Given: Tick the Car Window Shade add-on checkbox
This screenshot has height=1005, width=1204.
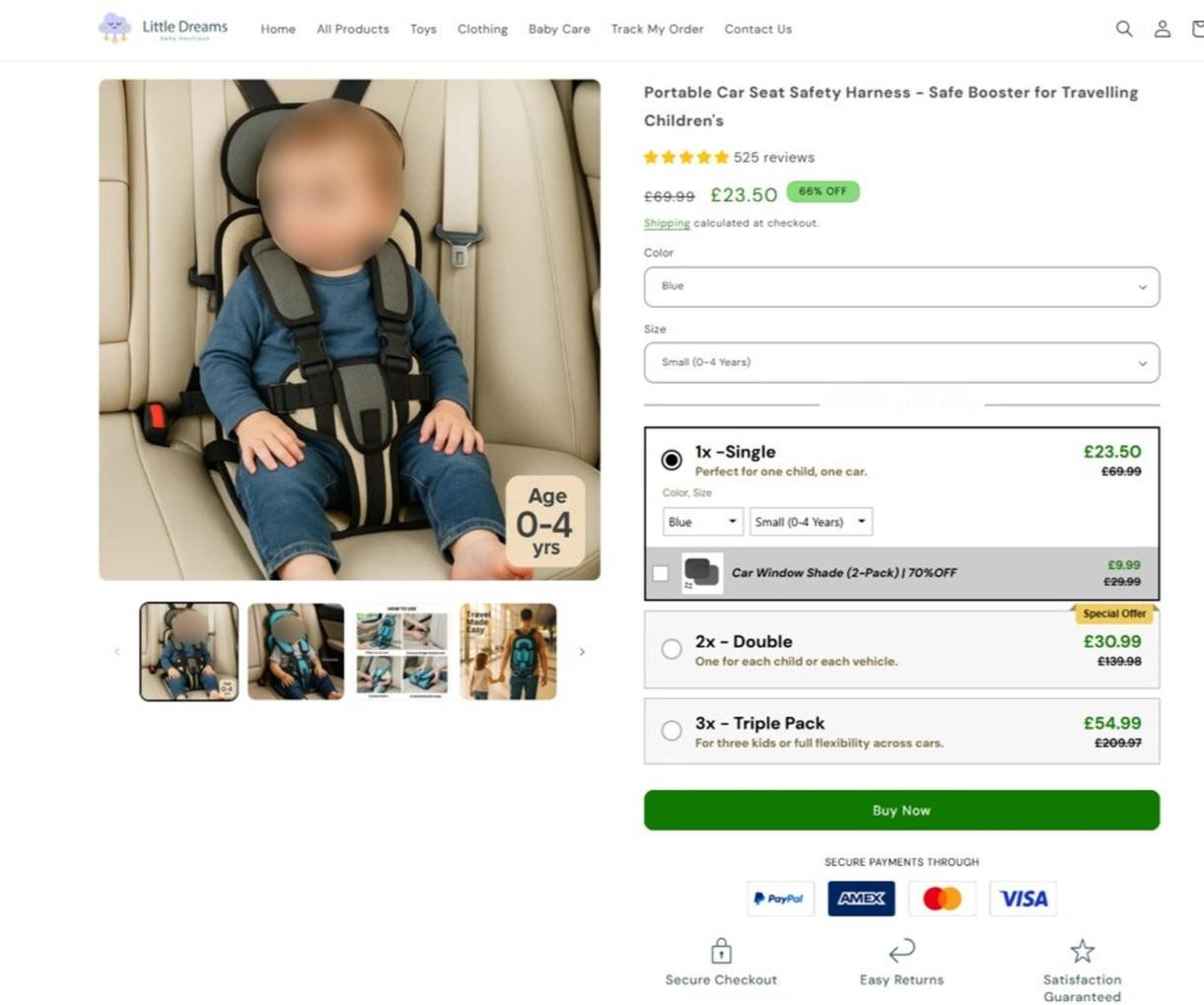Looking at the screenshot, I should tap(661, 573).
